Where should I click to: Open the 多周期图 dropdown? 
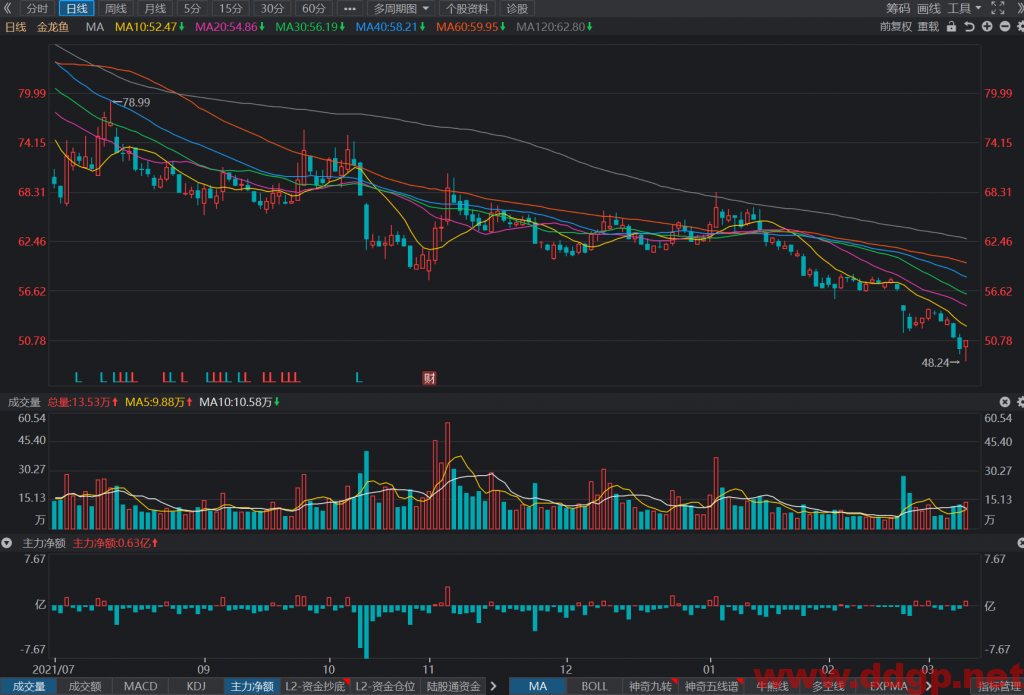(402, 8)
